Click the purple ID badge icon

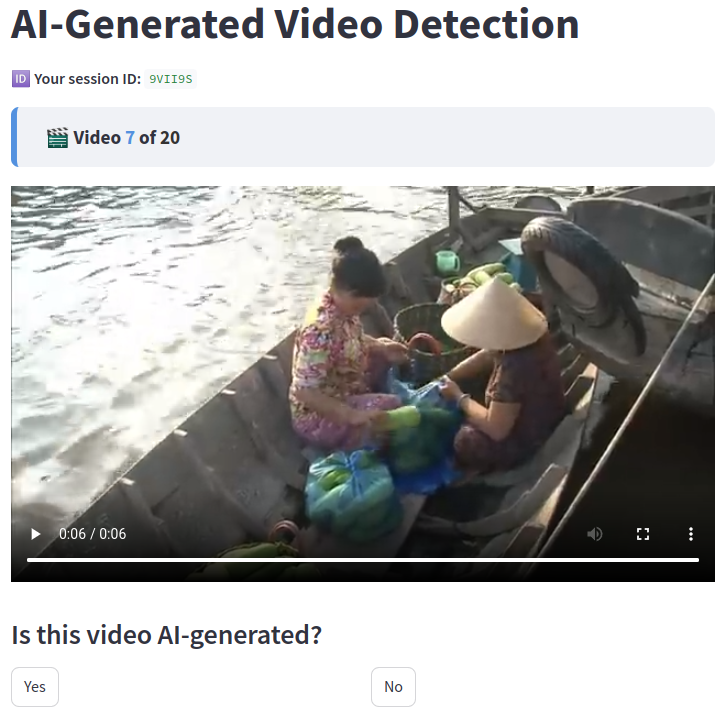tap(20, 79)
